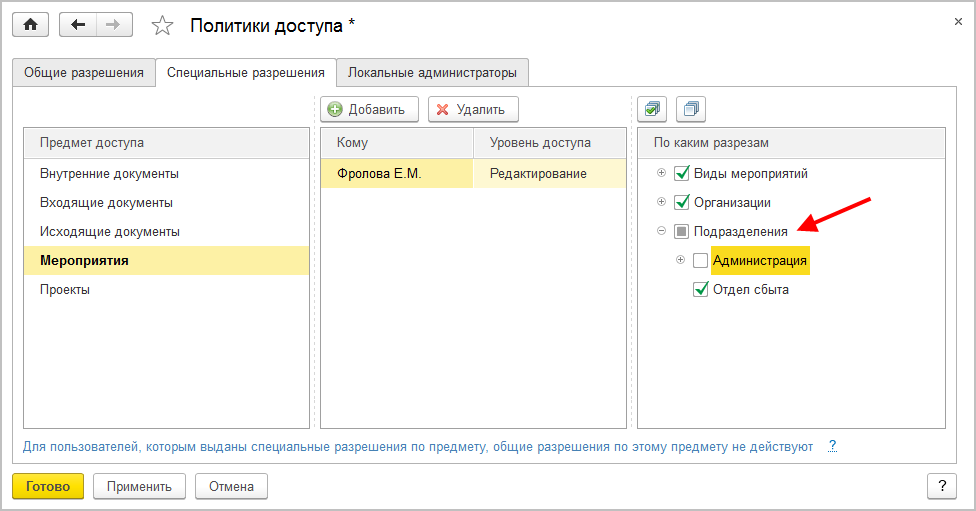The image size is (976, 511).
Task: Click the Удалить button
Action: (472, 109)
